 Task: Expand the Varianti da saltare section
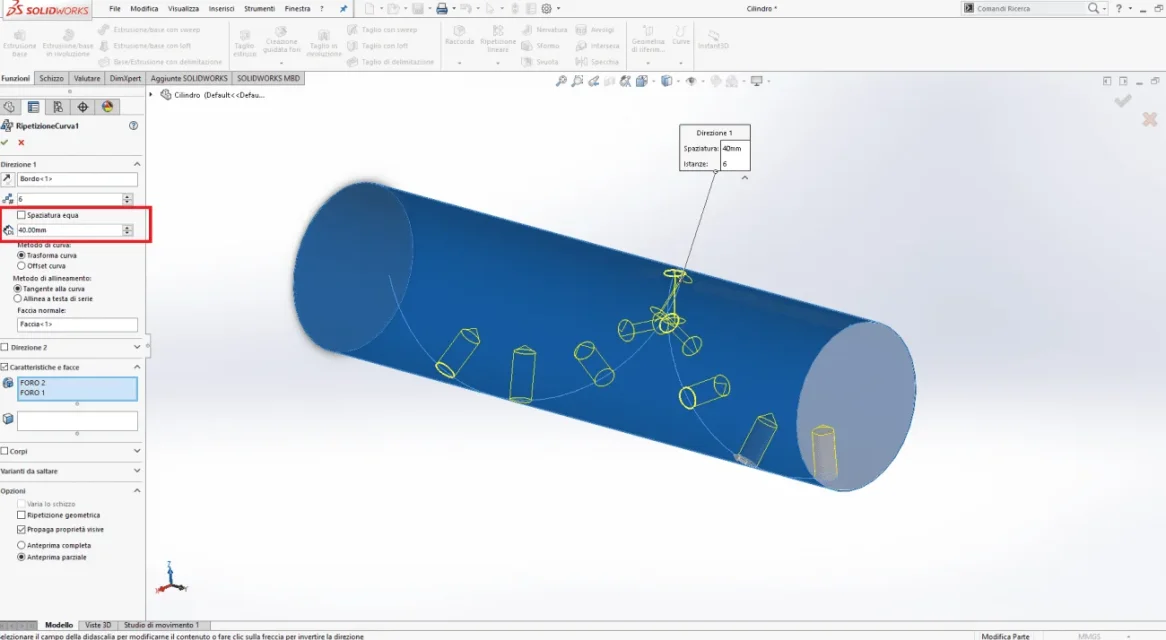(137, 470)
